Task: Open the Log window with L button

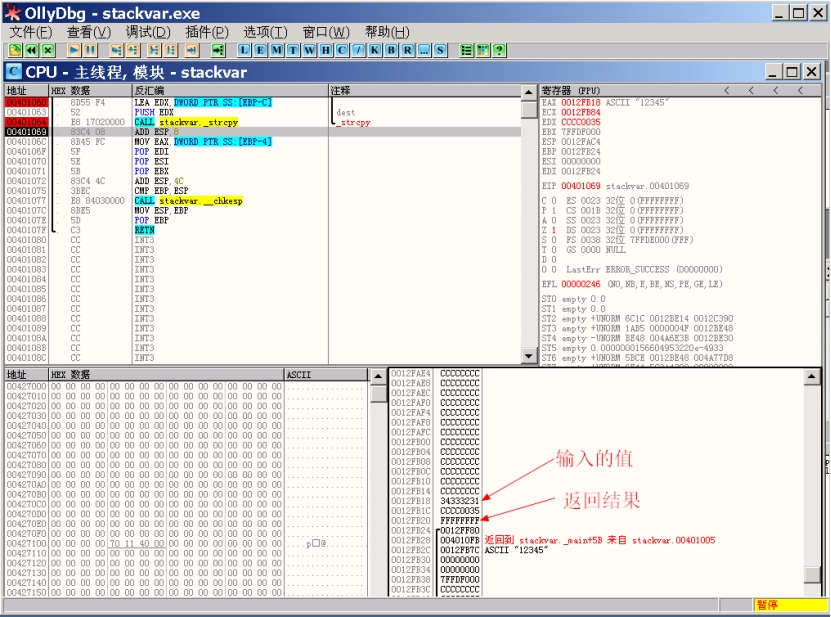Action: 245,50
